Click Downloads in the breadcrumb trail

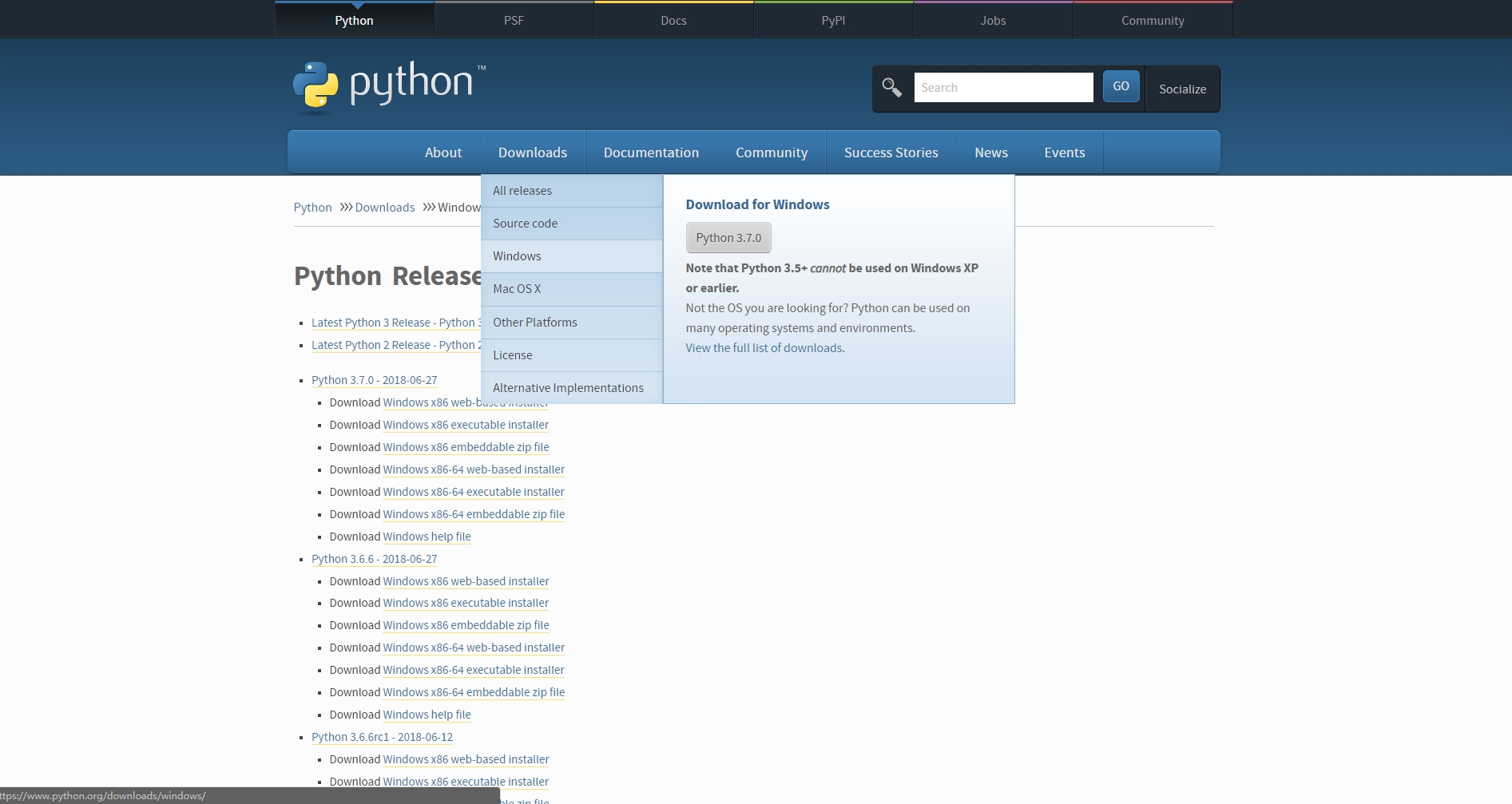(384, 208)
